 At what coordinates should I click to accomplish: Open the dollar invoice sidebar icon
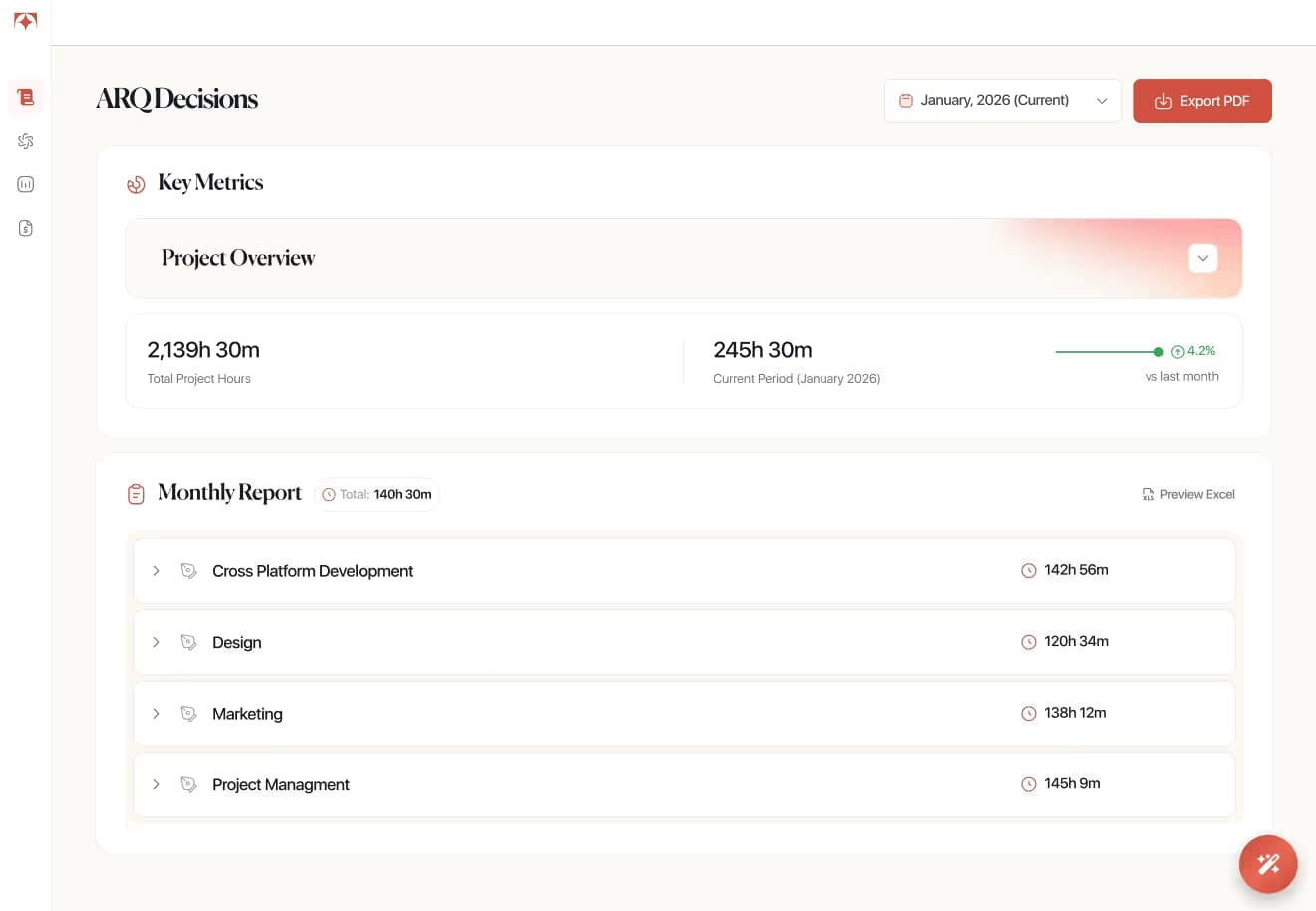[x=26, y=228]
